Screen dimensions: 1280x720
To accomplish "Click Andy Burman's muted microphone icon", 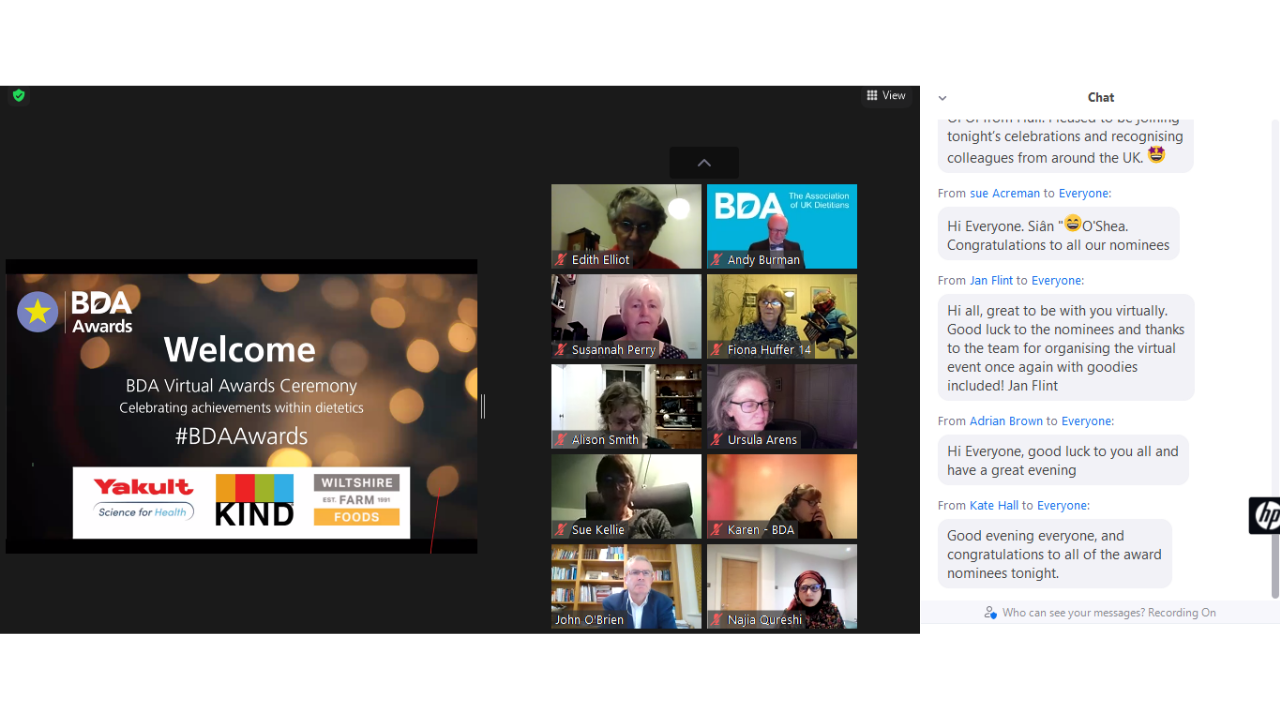I will point(717,260).
